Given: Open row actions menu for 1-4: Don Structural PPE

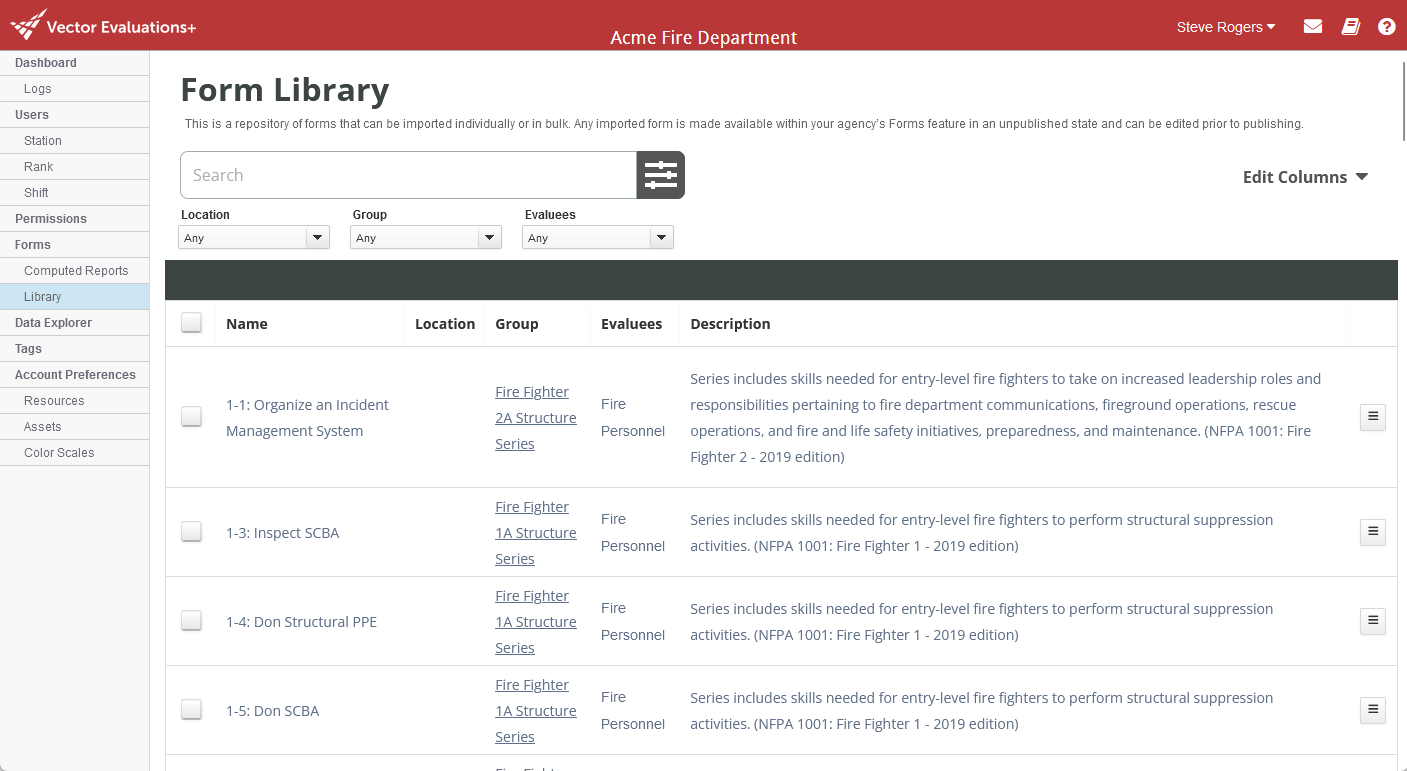Looking at the screenshot, I should pyautogui.click(x=1372, y=620).
